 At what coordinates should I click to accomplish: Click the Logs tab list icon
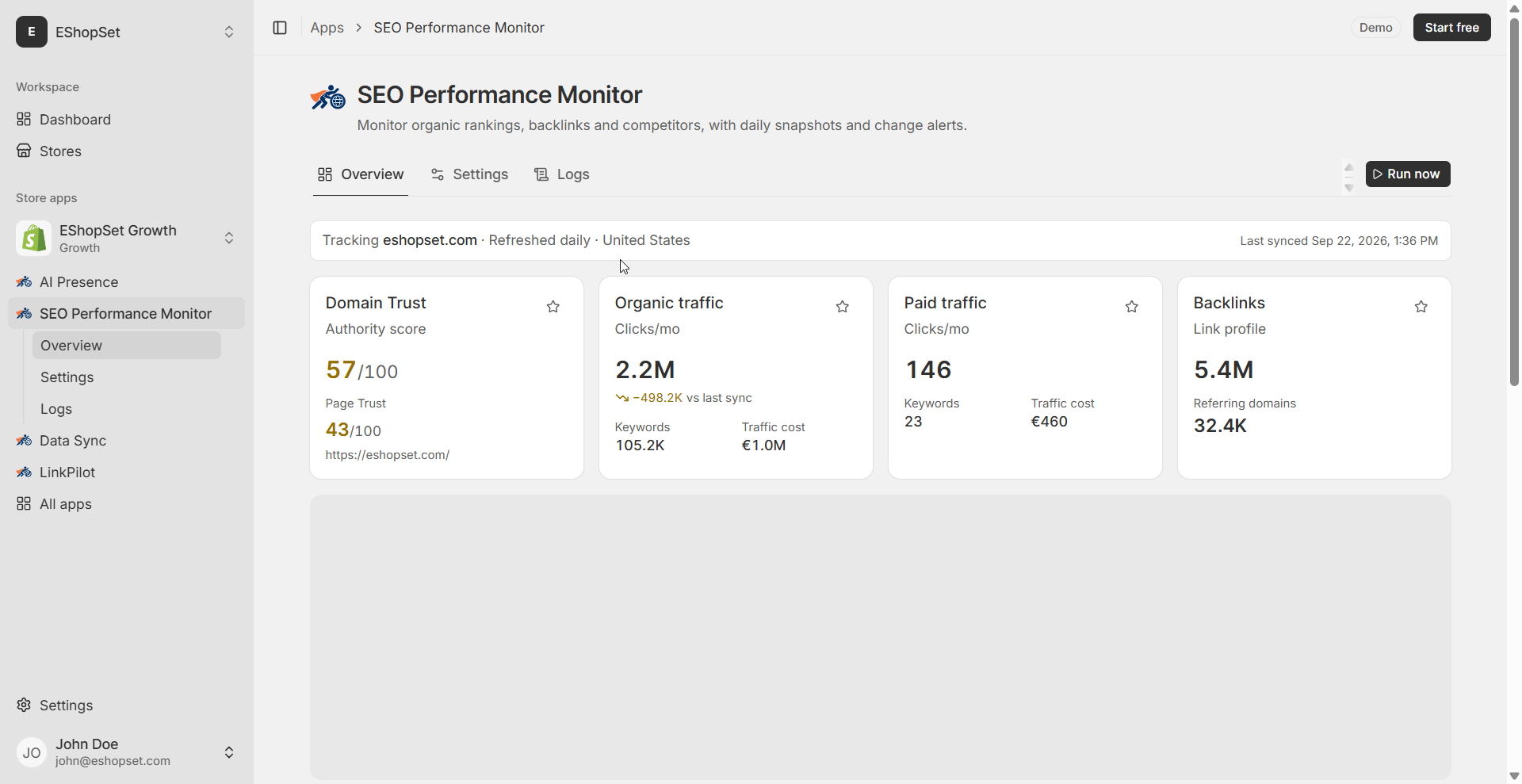click(541, 174)
